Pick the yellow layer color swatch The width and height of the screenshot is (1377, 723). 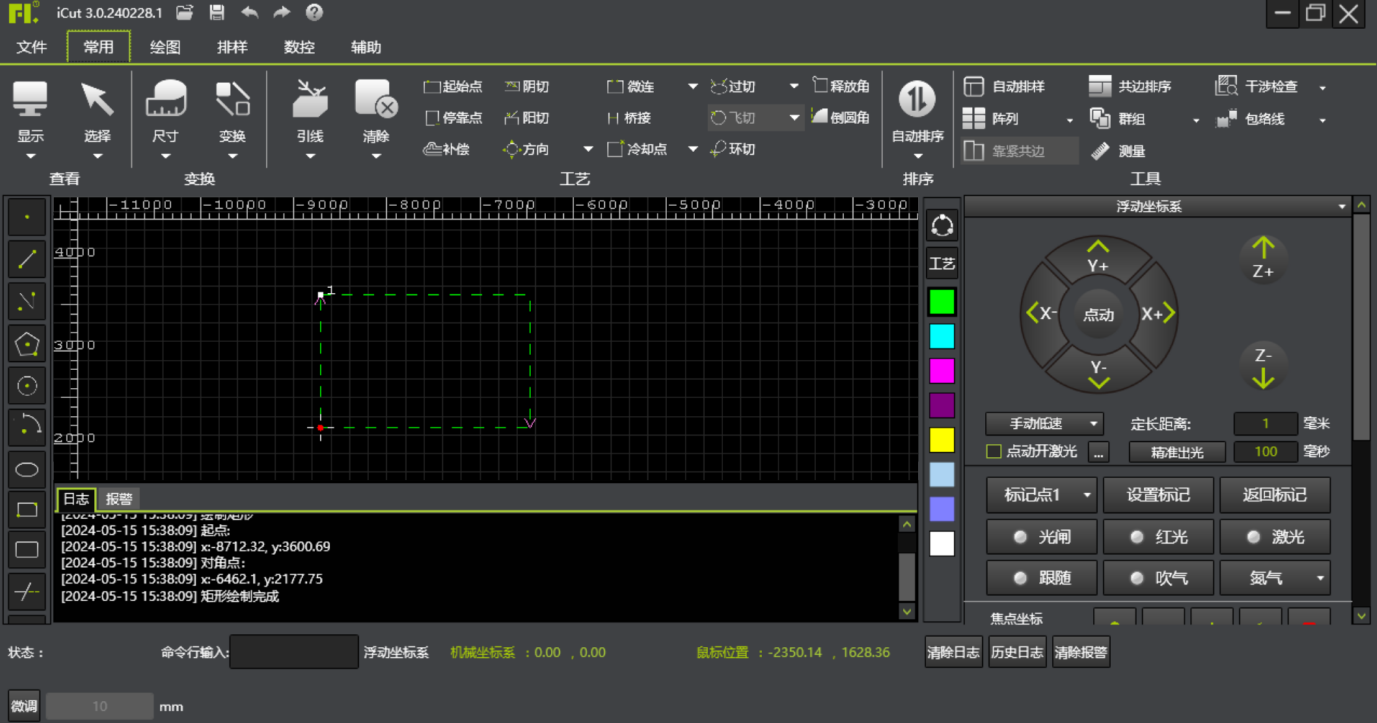click(x=942, y=440)
